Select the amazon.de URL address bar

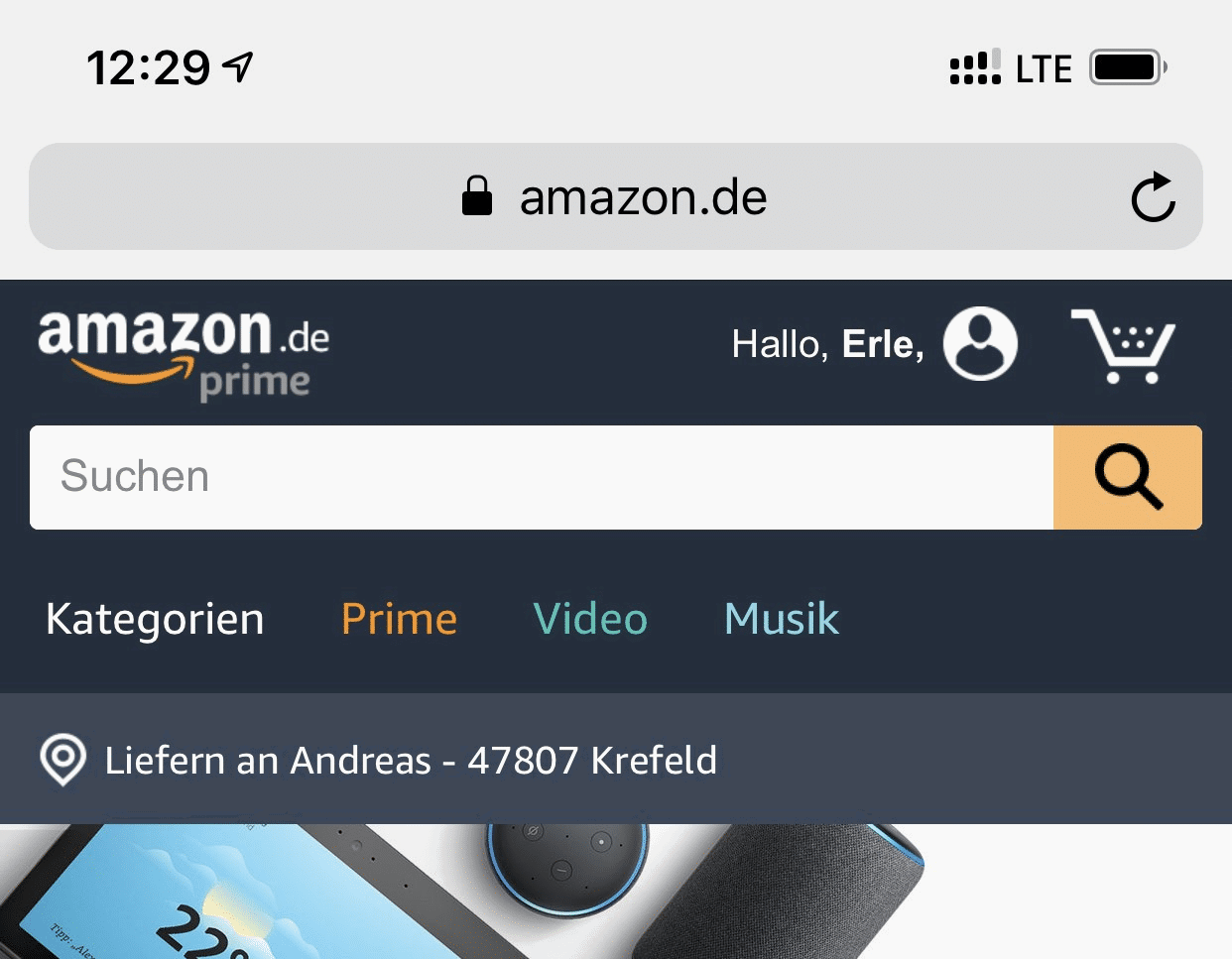click(616, 196)
